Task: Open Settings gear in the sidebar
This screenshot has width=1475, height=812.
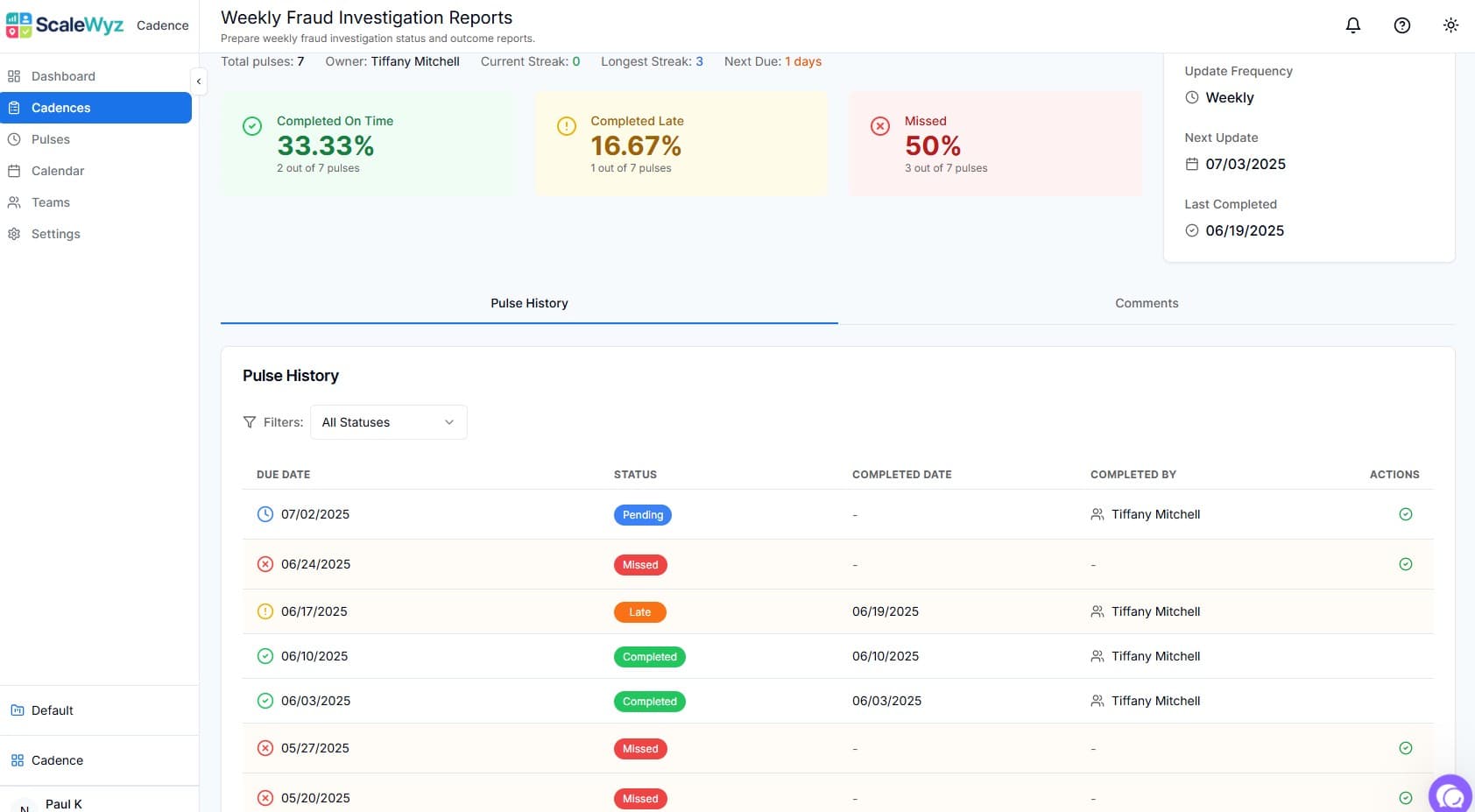Action: (55, 234)
